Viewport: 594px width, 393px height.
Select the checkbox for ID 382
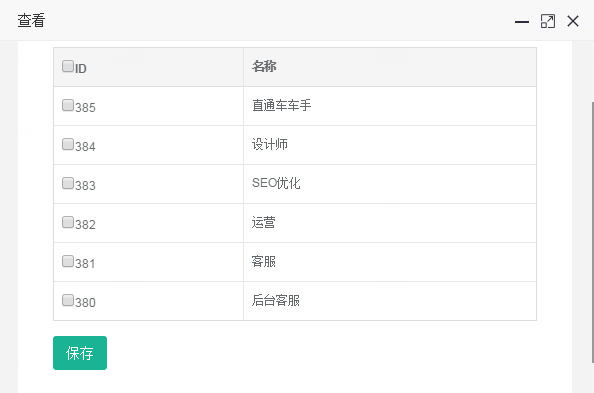68,222
